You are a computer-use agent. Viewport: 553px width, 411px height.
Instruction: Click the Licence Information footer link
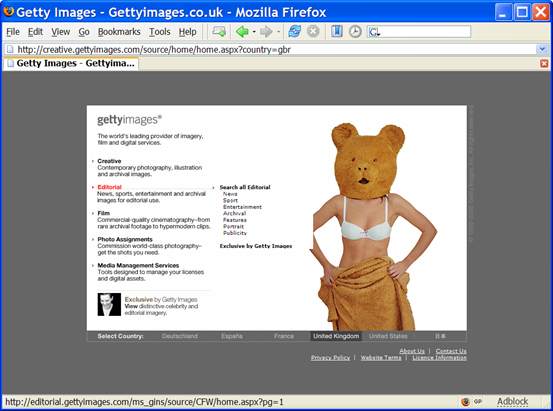click(439, 357)
